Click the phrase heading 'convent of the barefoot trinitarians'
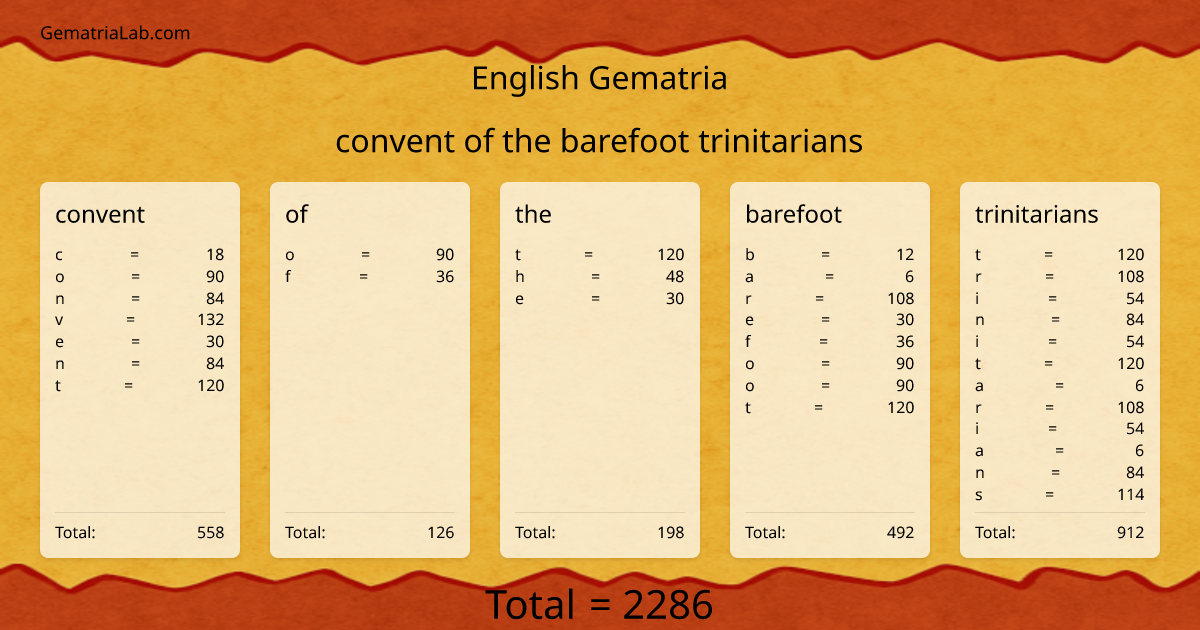 (599, 141)
